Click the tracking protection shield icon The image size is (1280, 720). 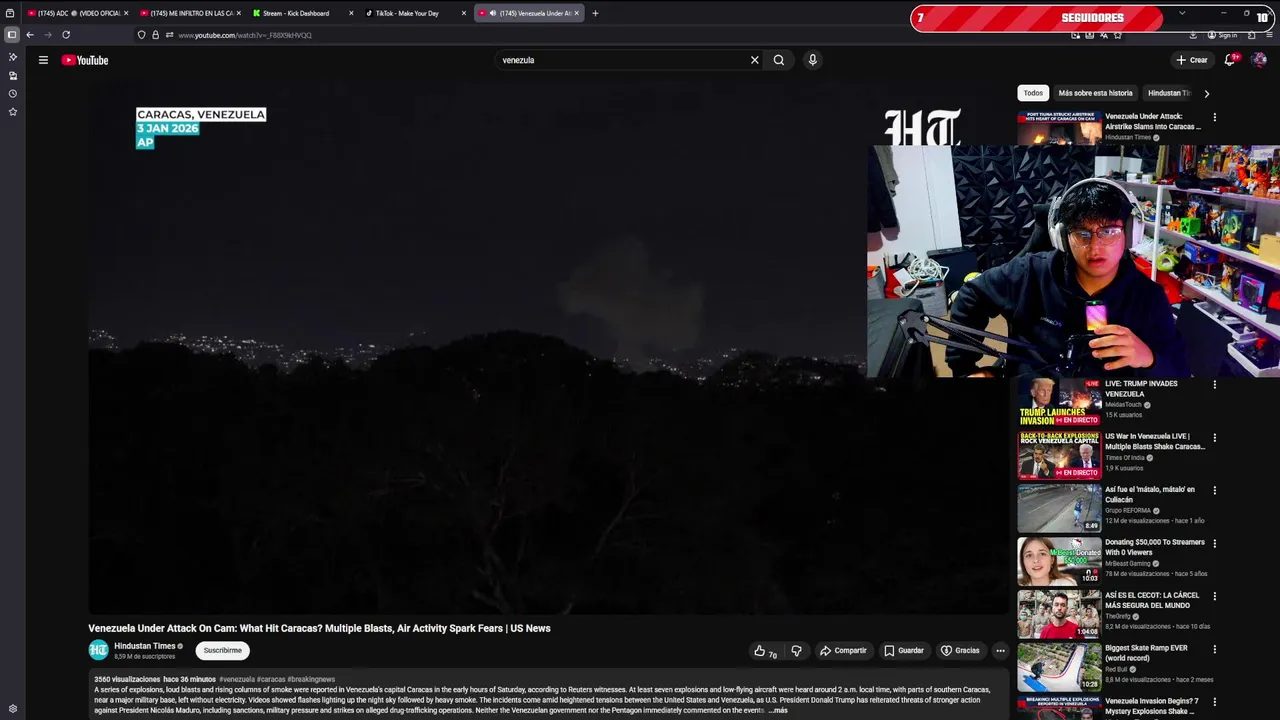coord(141,35)
